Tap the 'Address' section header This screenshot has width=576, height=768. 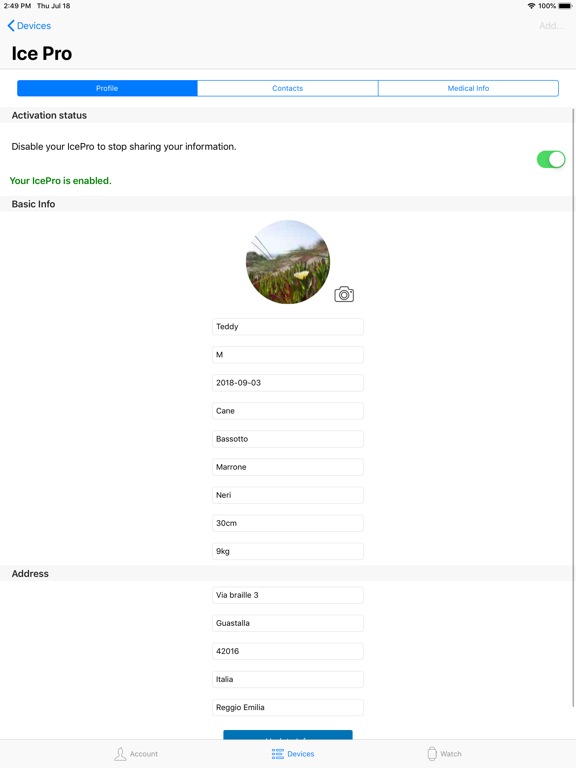30,574
